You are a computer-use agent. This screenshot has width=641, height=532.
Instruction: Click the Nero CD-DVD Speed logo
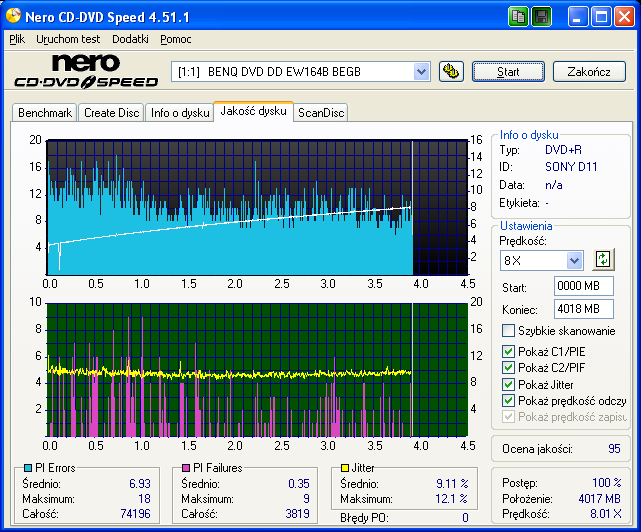[x=86, y=72]
